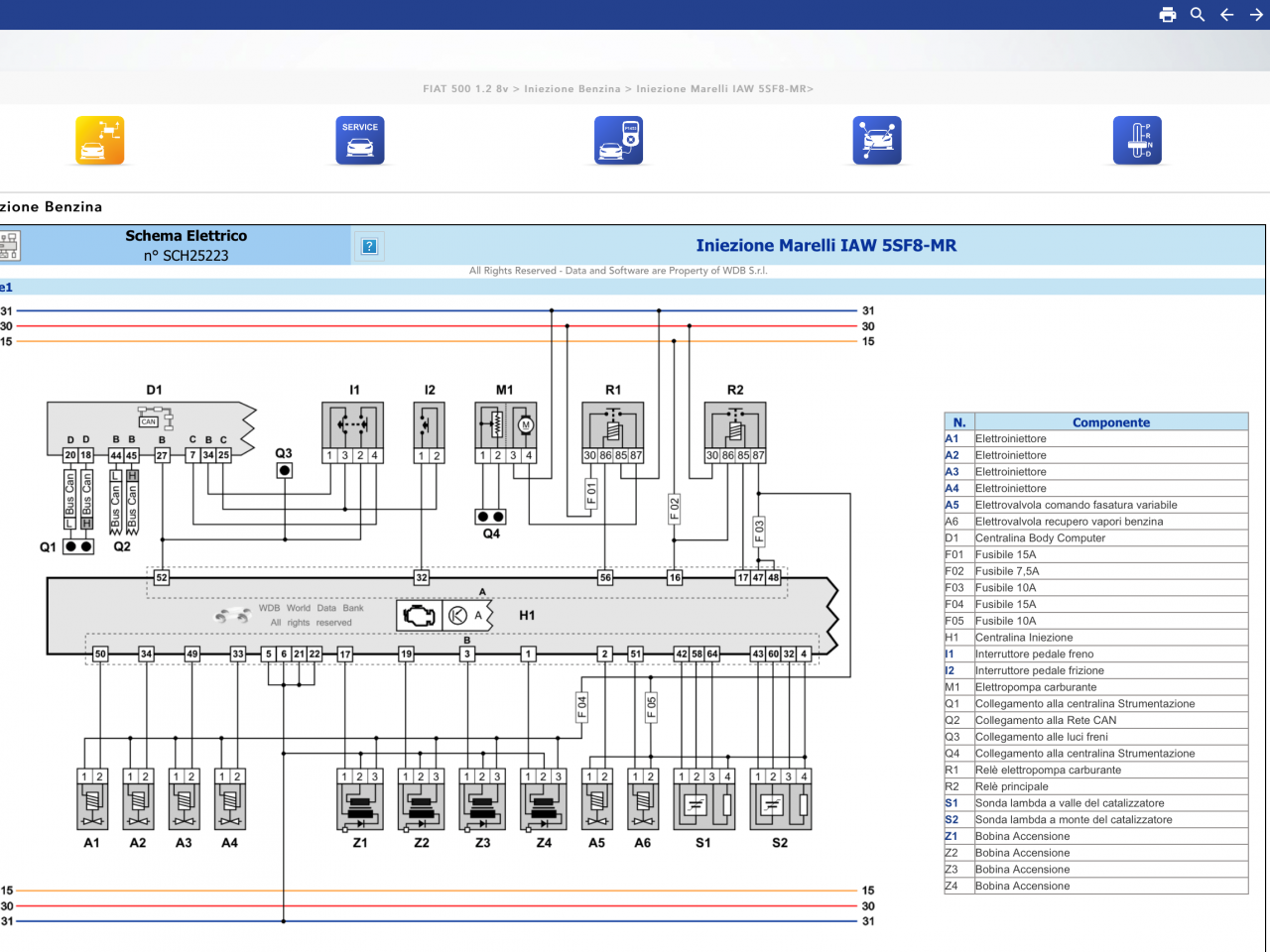Open the S2 link in component table
The image size is (1270, 952).
(x=952, y=820)
